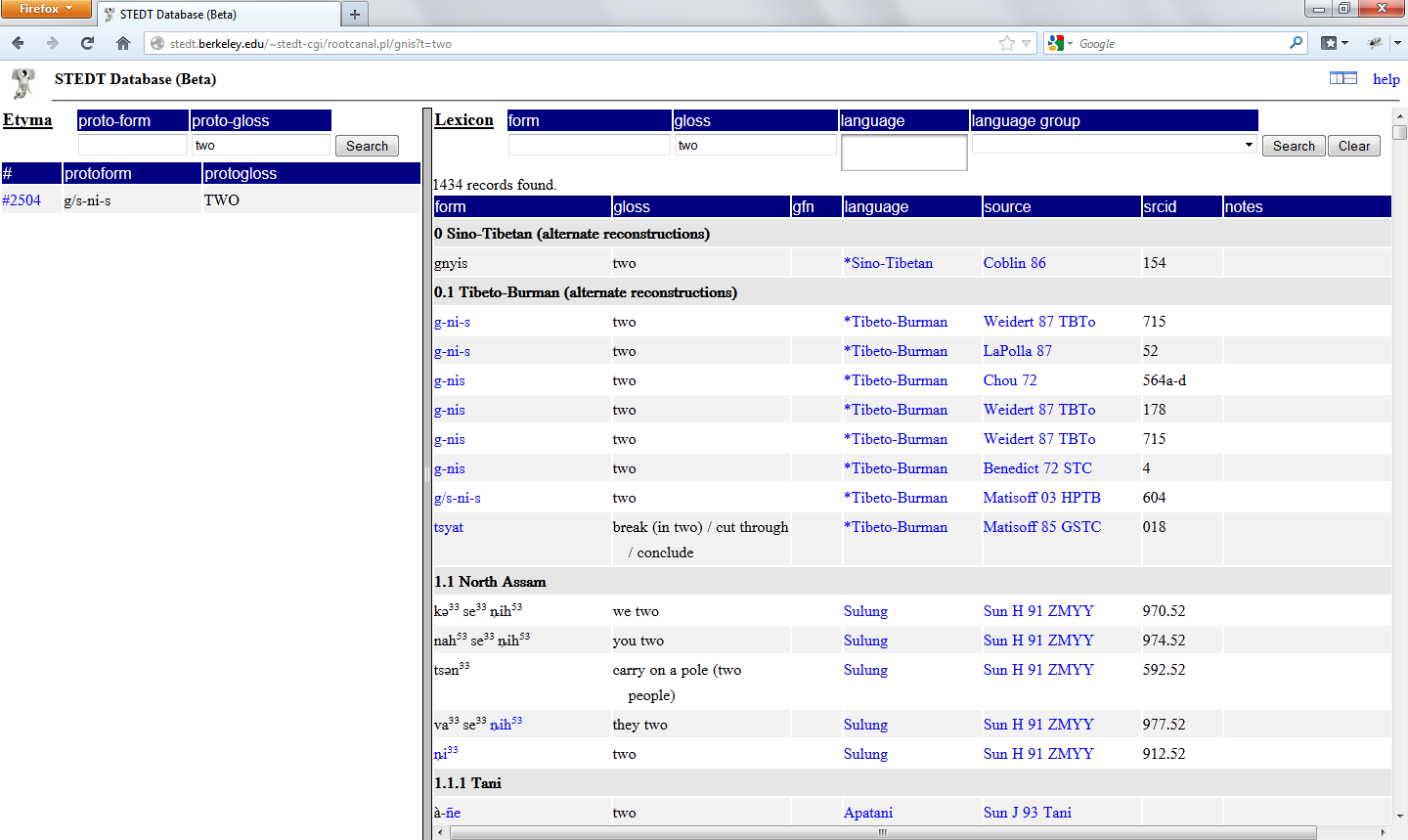Image resolution: width=1408 pixels, height=840 pixels.
Task: Sort lexicon by the language column header
Action: click(876, 206)
